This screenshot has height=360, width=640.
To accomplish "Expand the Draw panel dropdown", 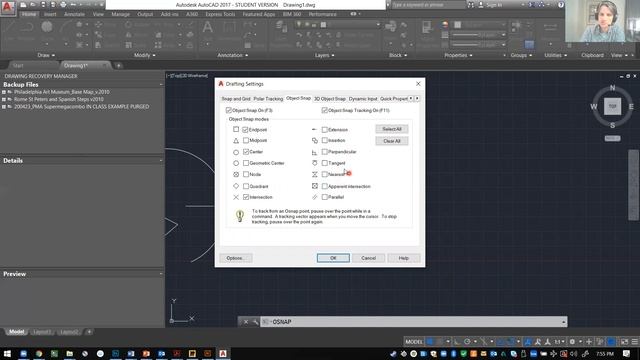I will (46, 55).
